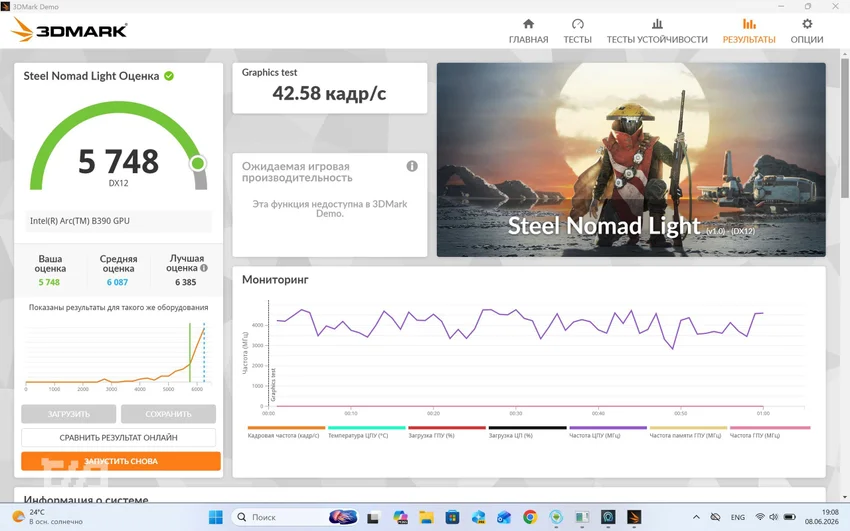Open the weather widget showing 24°C
The height and width of the screenshot is (531, 850).
click(48, 517)
